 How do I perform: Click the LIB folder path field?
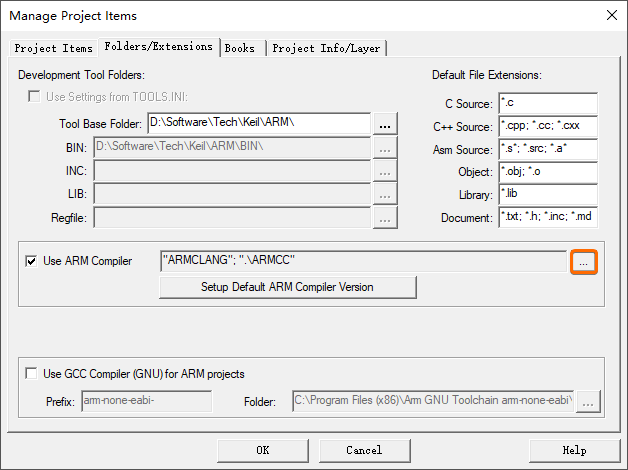click(x=232, y=194)
